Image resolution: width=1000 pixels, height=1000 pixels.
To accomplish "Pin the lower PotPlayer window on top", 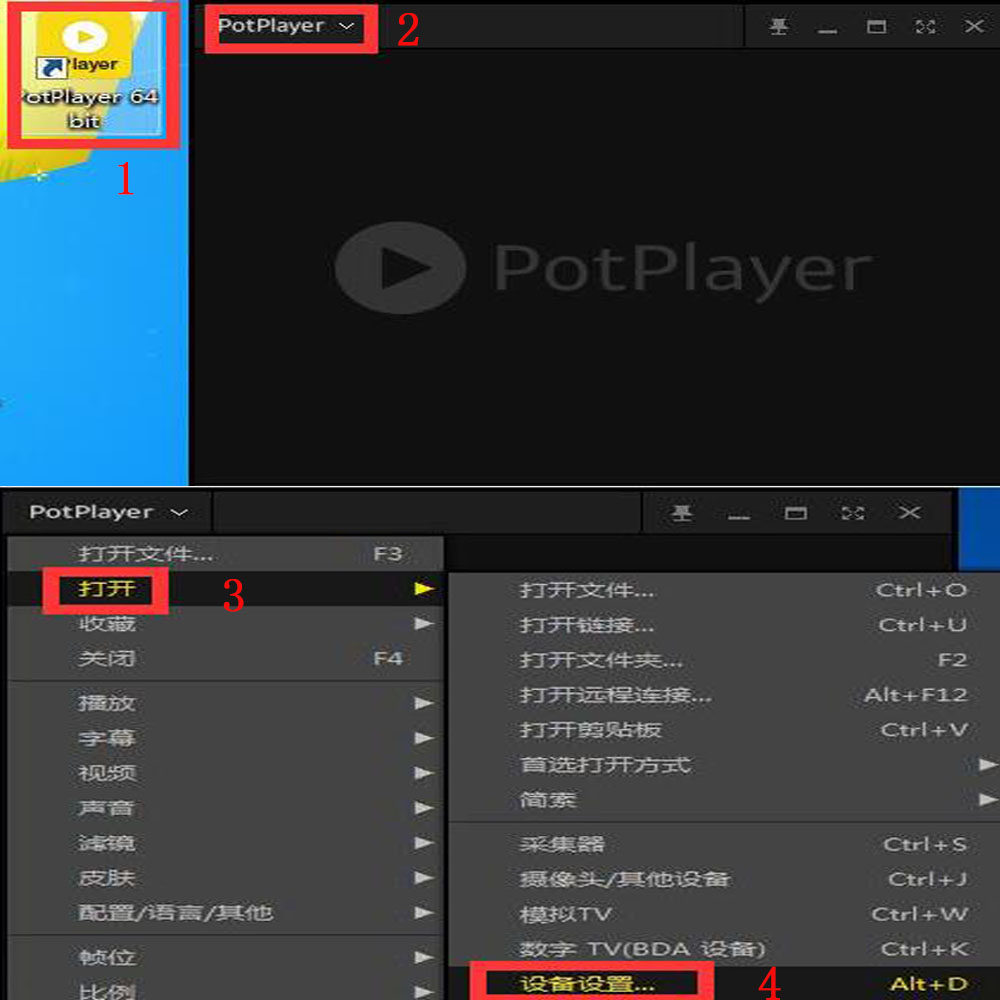I will pos(682,513).
